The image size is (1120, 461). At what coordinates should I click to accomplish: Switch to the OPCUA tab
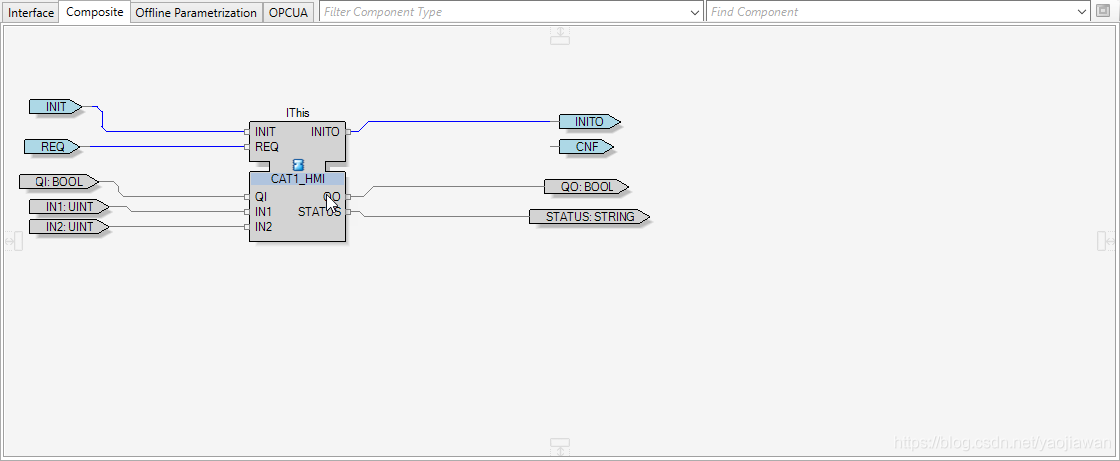(289, 13)
